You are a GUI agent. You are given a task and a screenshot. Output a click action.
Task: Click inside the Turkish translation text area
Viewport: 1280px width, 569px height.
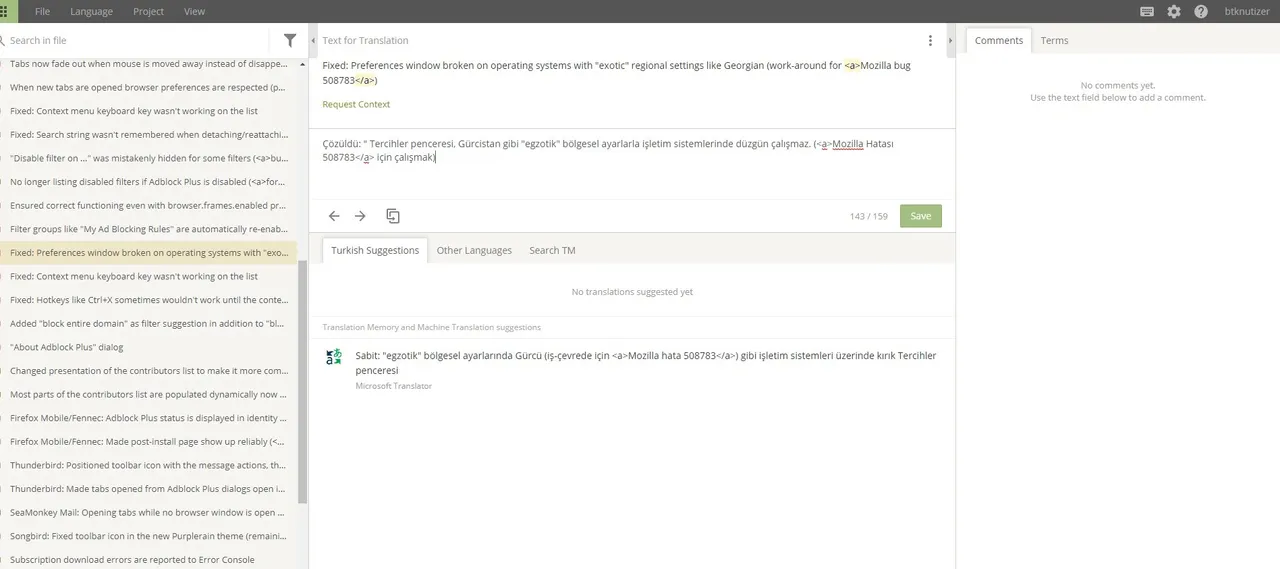pos(631,164)
